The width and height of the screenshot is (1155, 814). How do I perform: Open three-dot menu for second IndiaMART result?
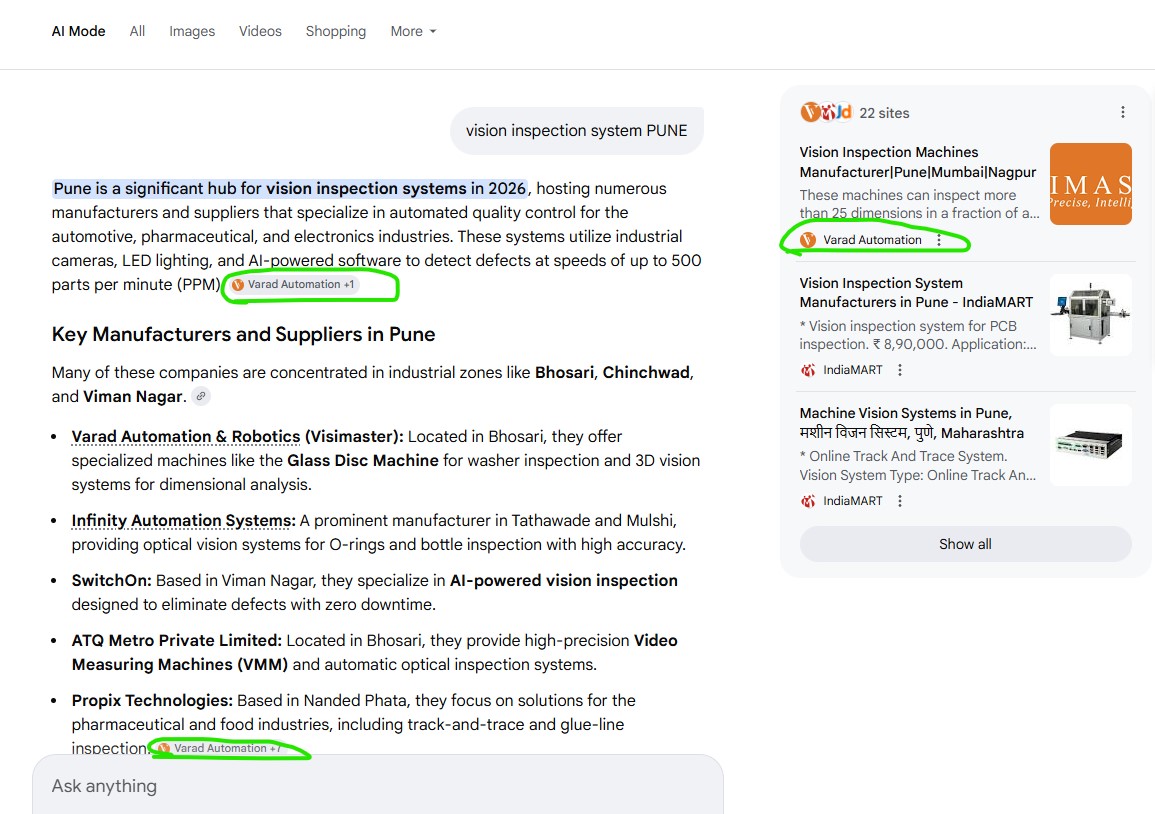pos(899,501)
